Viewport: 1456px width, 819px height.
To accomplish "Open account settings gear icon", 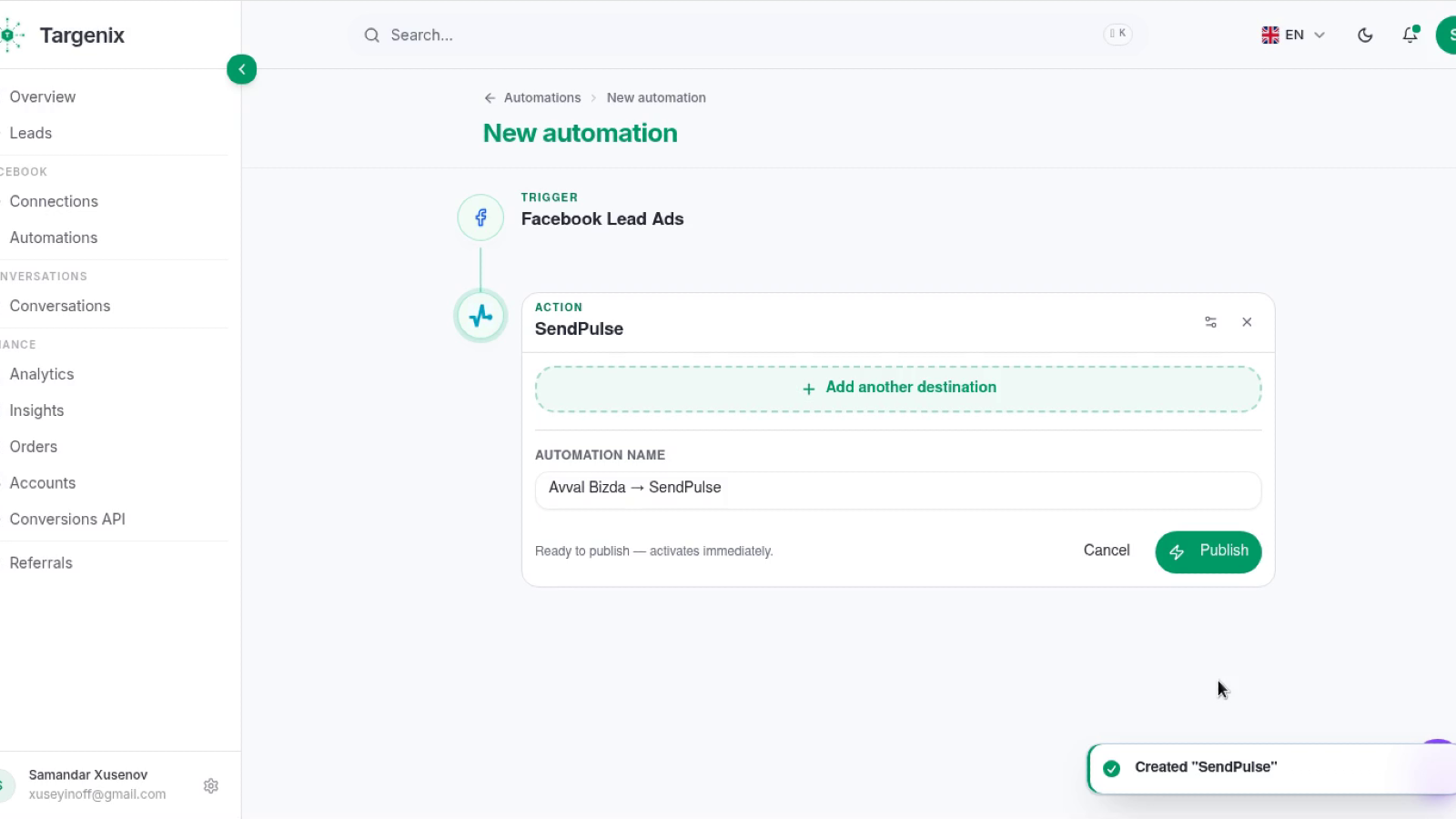I will (x=211, y=785).
